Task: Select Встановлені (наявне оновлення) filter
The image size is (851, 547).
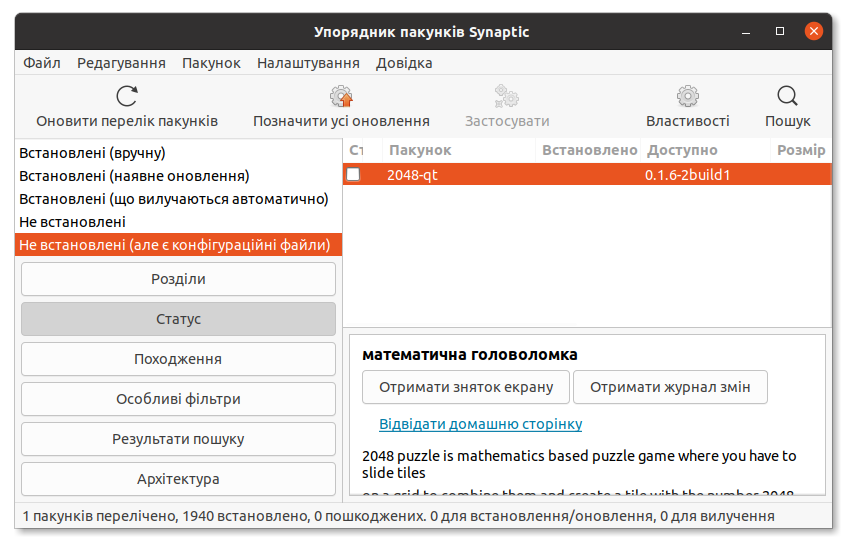Action: click(179, 176)
